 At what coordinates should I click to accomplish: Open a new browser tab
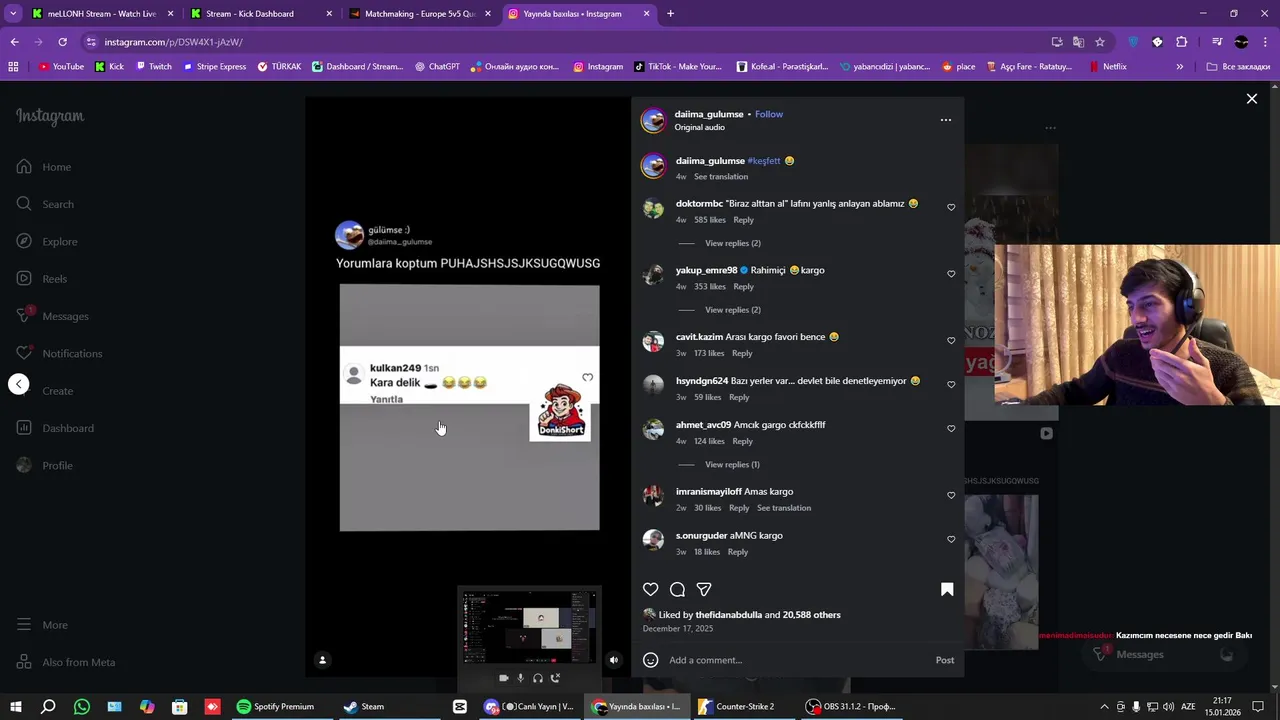(670, 14)
